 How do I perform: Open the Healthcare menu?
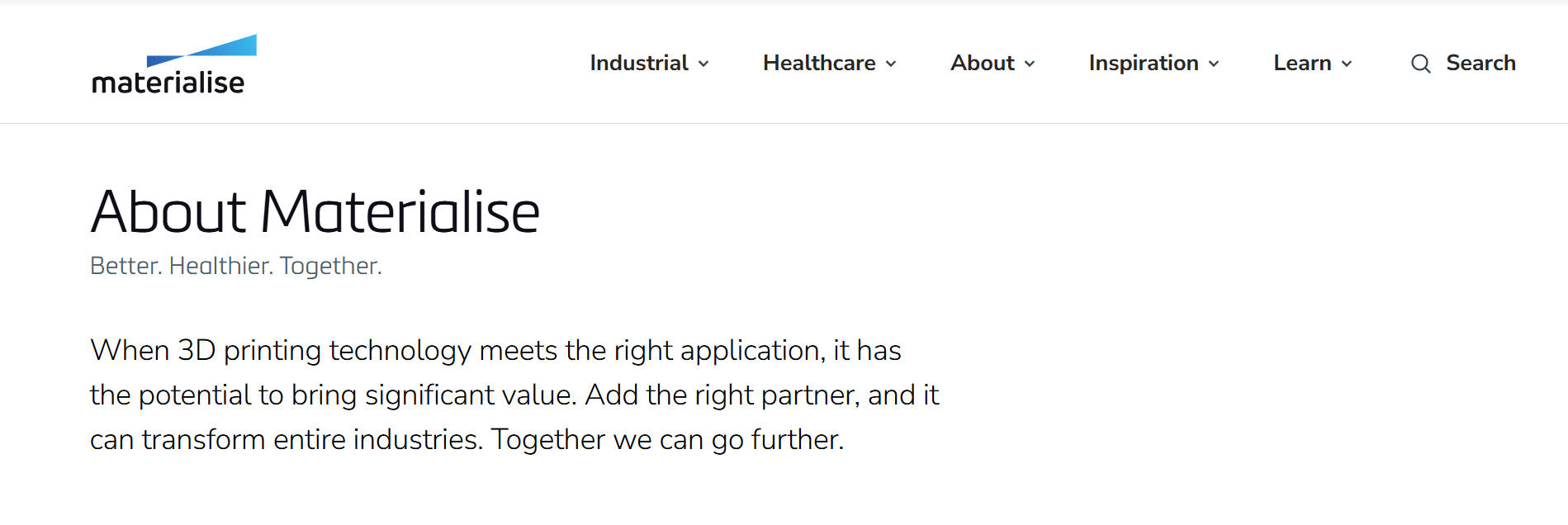819,64
